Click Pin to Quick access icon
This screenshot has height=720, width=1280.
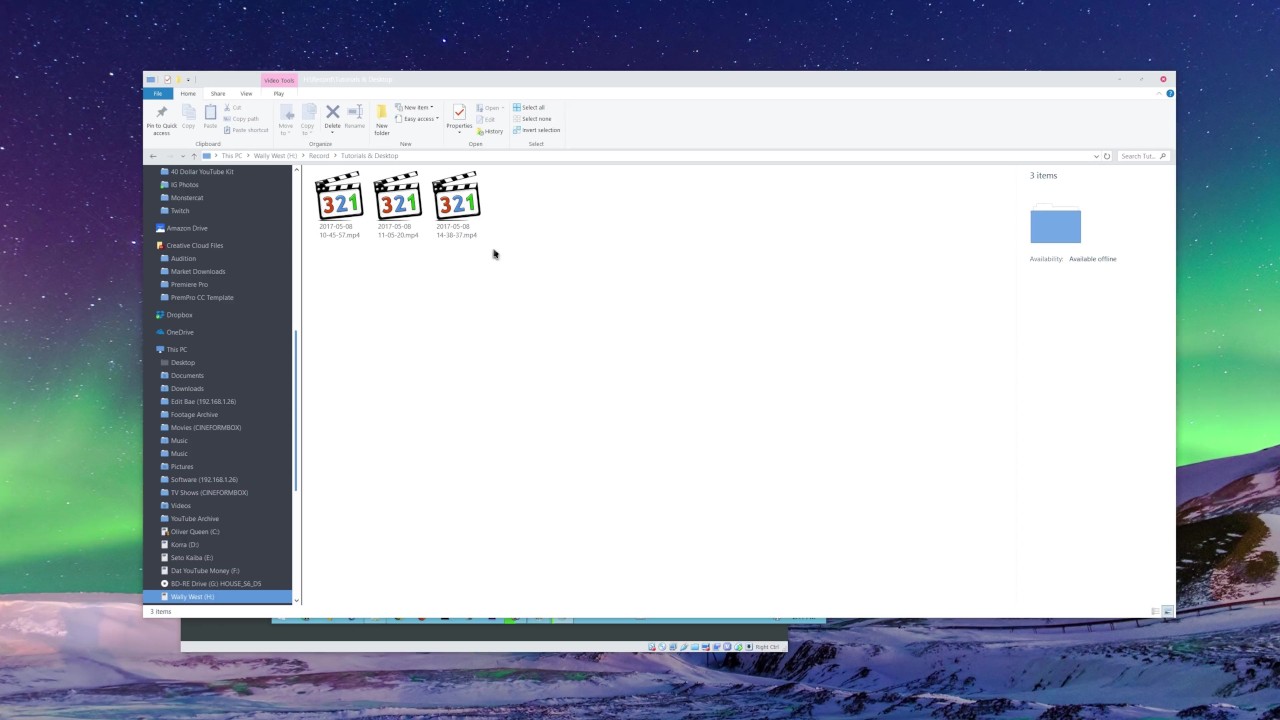pos(161,117)
